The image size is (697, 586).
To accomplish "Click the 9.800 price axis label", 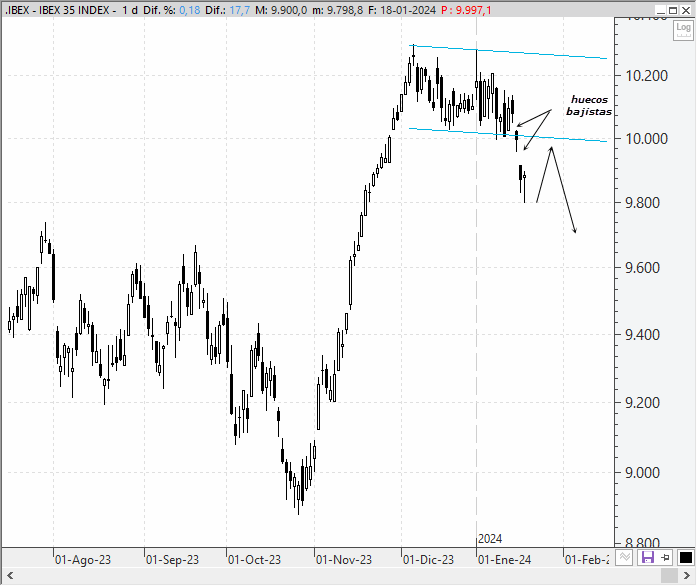I will (x=642, y=203).
